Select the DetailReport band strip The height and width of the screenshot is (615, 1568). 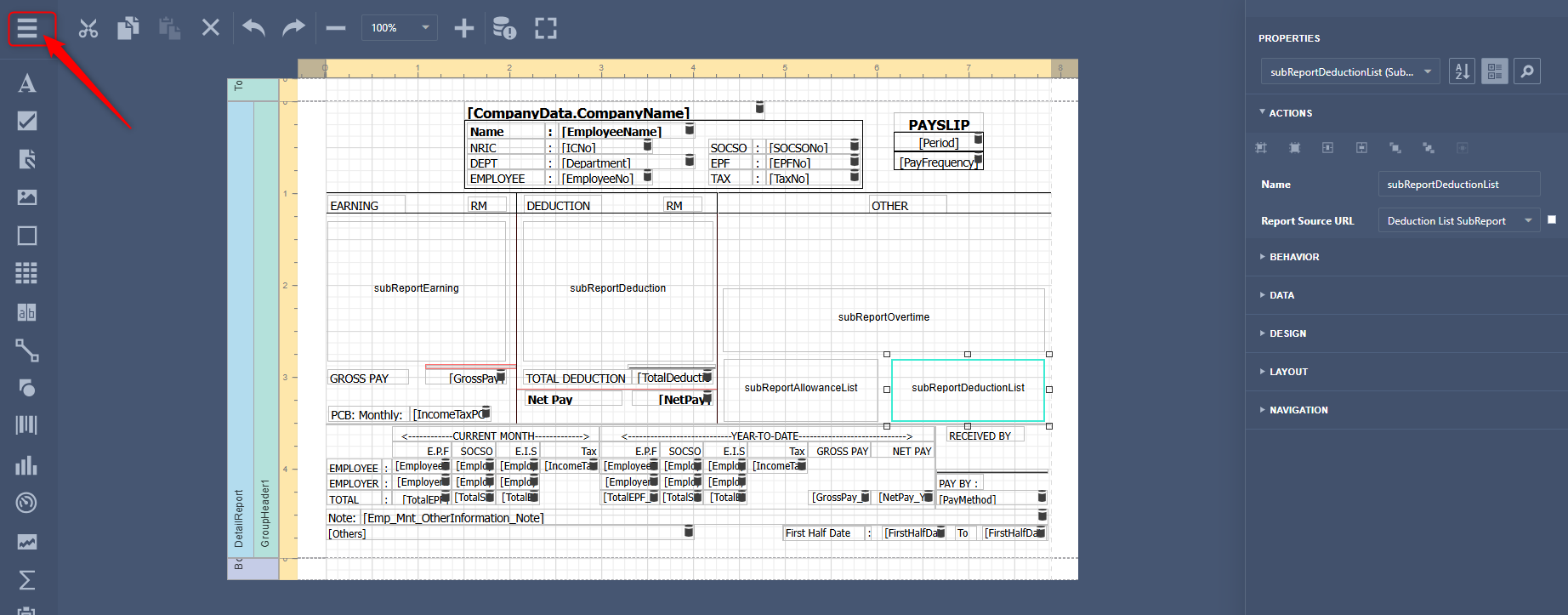point(240,330)
